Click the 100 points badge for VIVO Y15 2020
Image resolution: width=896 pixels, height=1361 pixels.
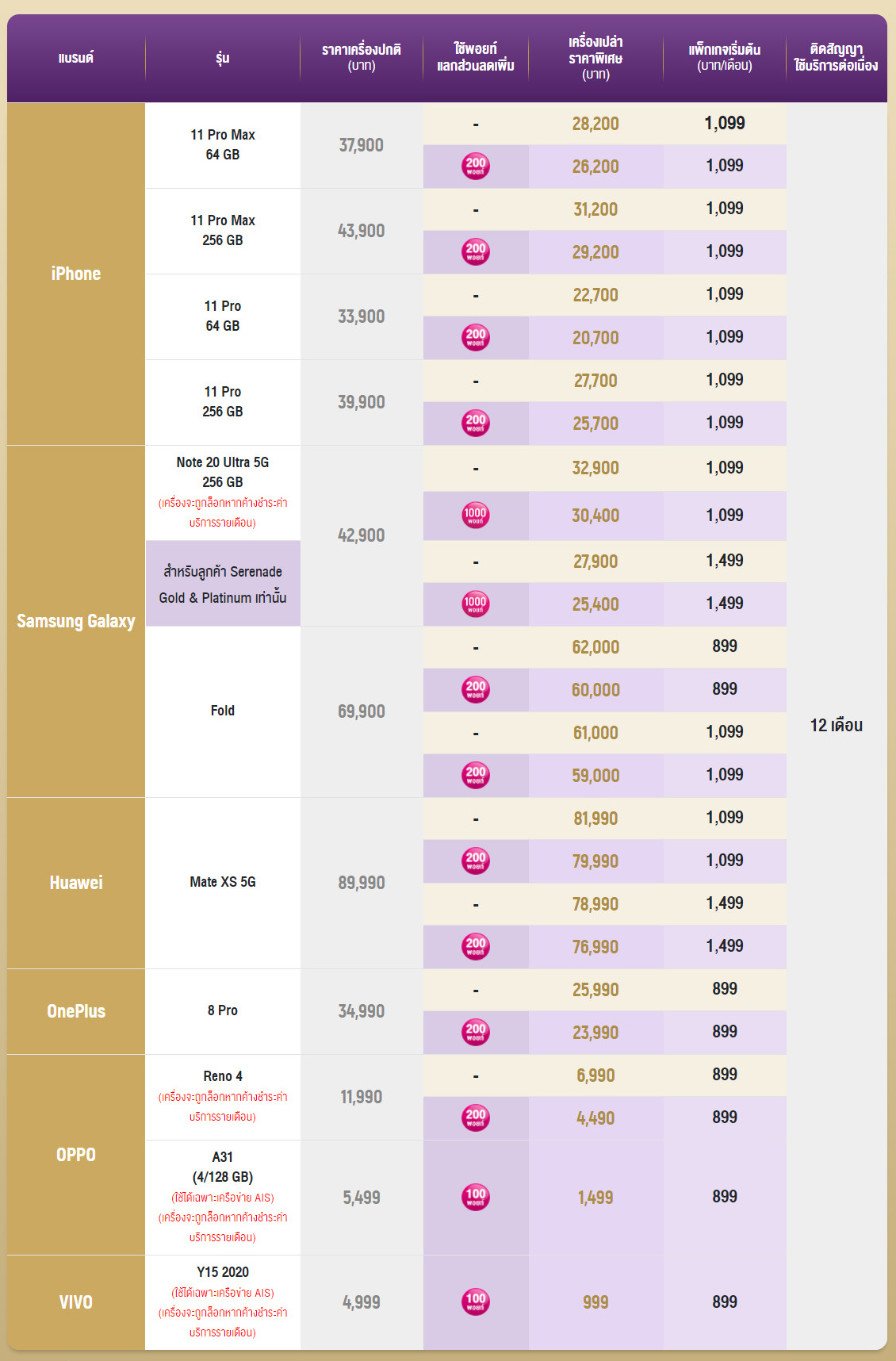[476, 1302]
